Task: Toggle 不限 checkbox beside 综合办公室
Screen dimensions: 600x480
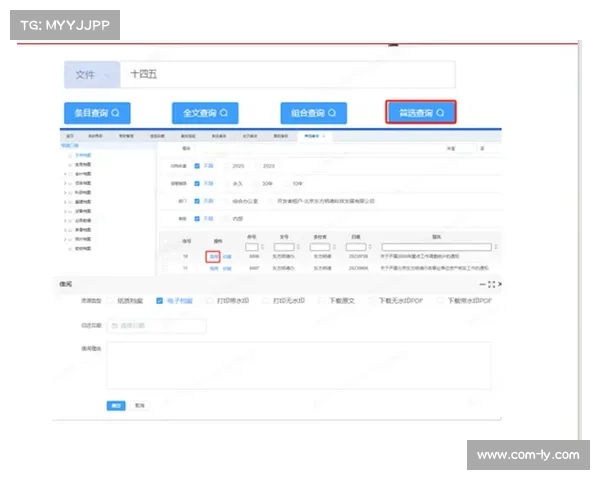Action: [x=197, y=201]
